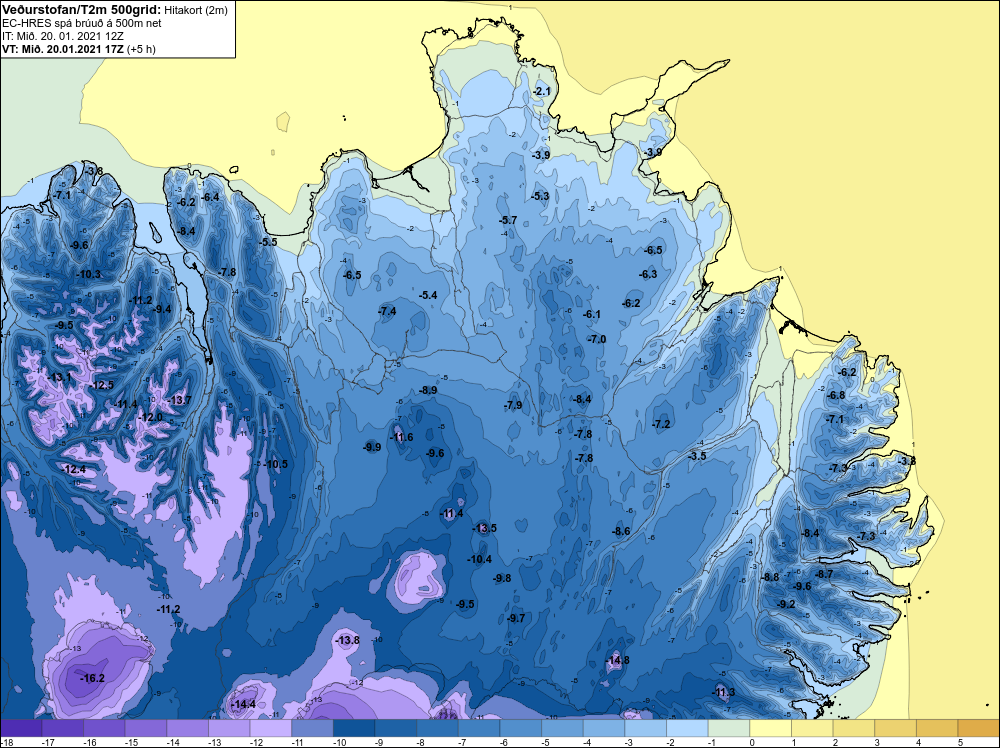Viewport: 1000px width, 748px height.
Task: Click the -11.6 temperature reading
Action: [402, 437]
